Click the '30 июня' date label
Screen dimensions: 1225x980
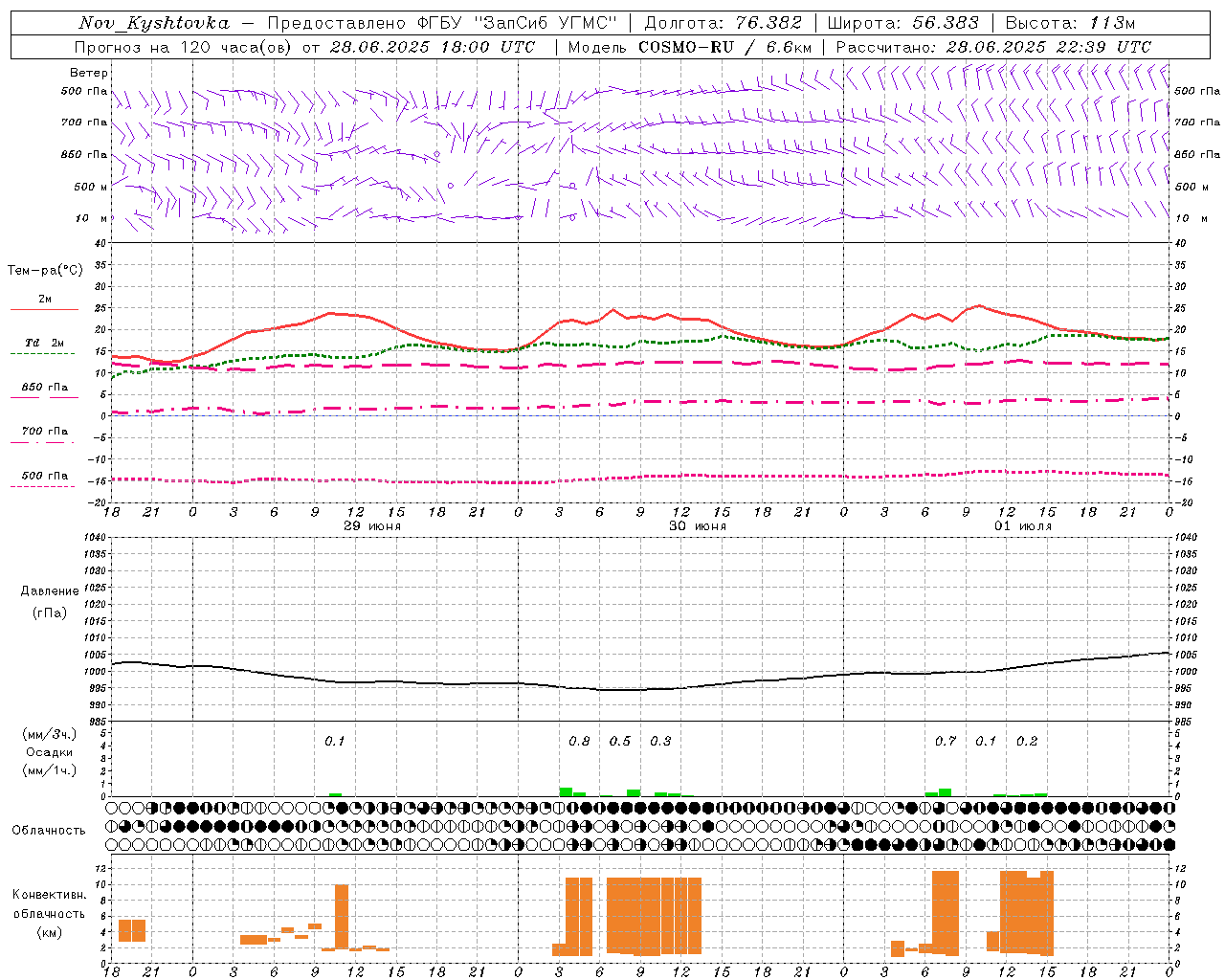(x=698, y=526)
